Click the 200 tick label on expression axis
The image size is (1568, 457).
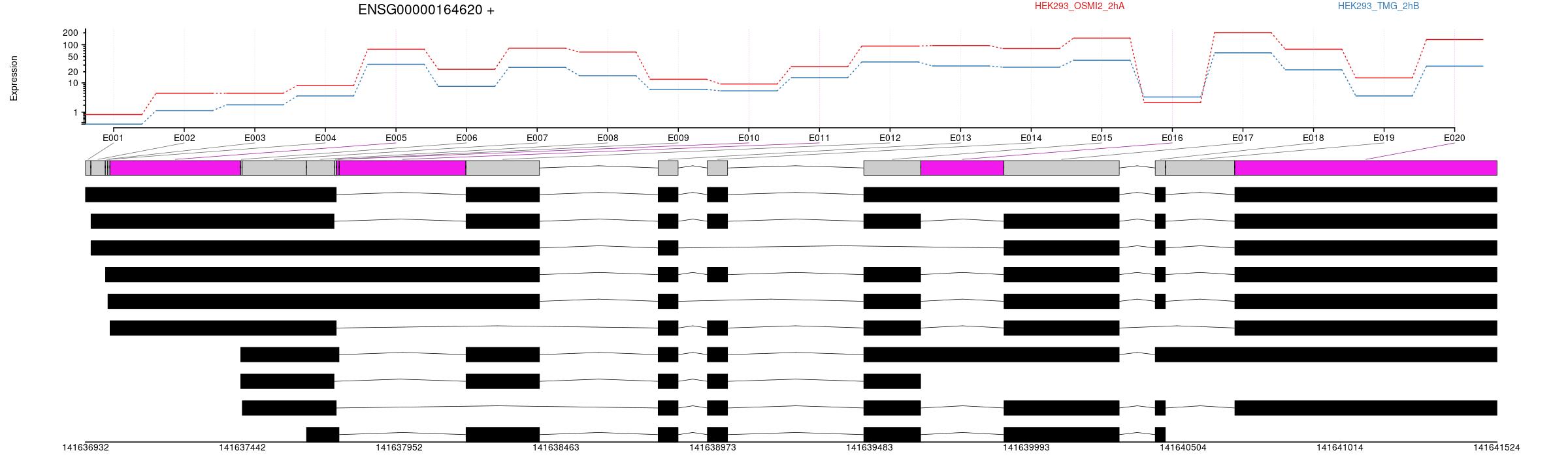(x=70, y=33)
